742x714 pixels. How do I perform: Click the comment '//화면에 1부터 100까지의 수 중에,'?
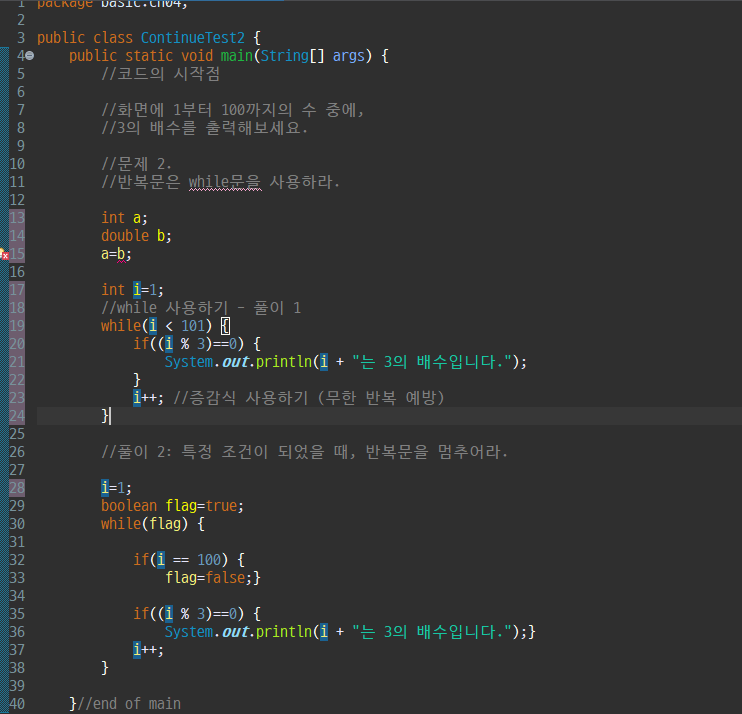pos(232,110)
